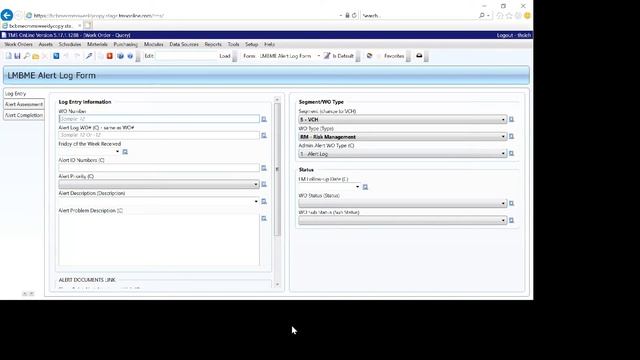Click into the Alert ID Numbers field
The height and width of the screenshot is (360, 640).
159,168
